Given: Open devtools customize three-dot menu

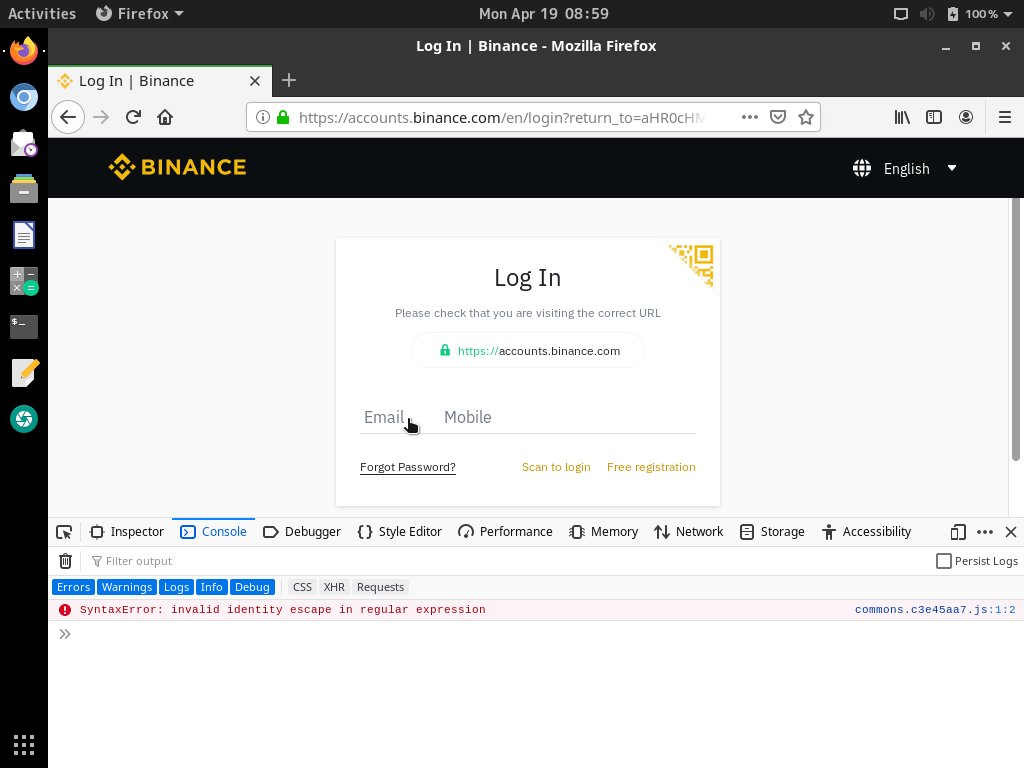Looking at the screenshot, I should [x=985, y=532].
